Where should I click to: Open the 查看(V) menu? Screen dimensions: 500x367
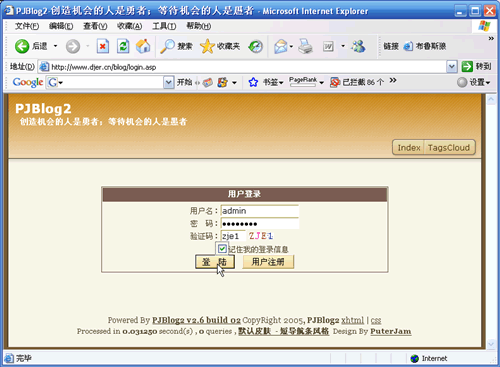click(x=95, y=26)
